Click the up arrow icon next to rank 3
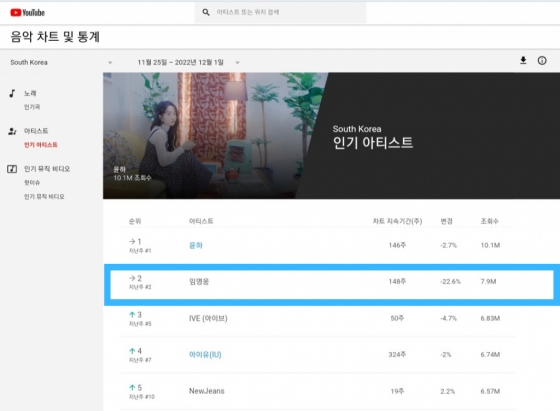 click(132, 315)
